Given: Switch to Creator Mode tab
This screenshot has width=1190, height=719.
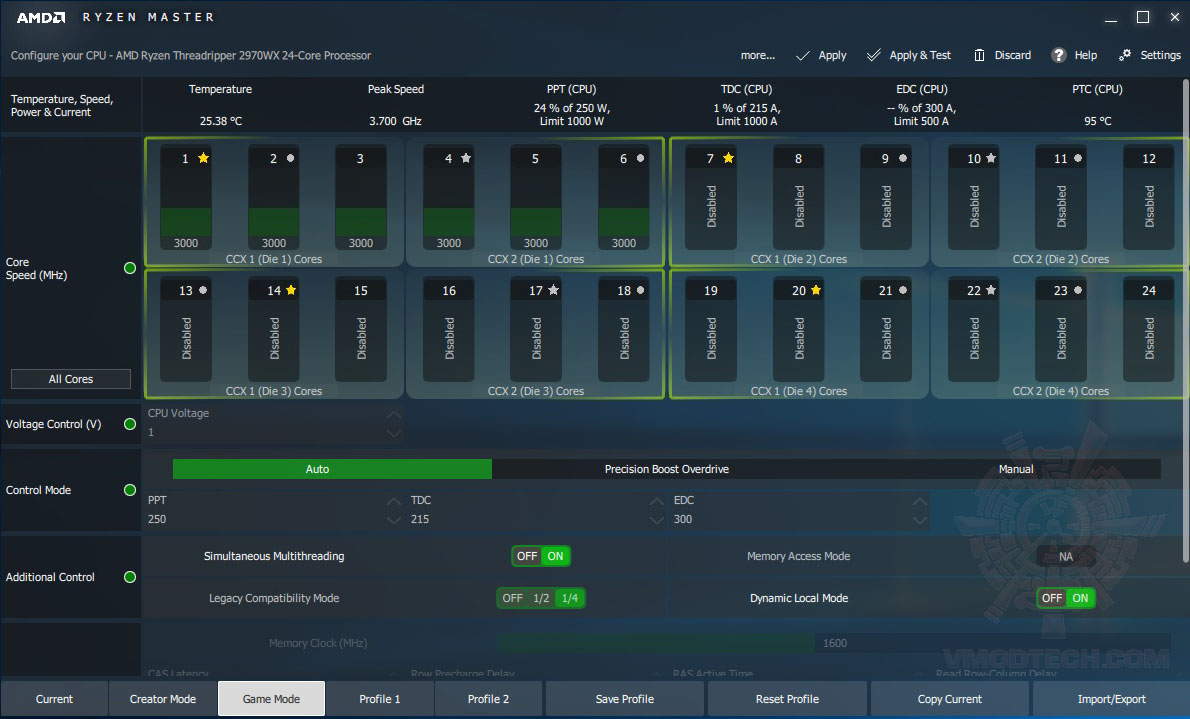Looking at the screenshot, I should tap(162, 699).
